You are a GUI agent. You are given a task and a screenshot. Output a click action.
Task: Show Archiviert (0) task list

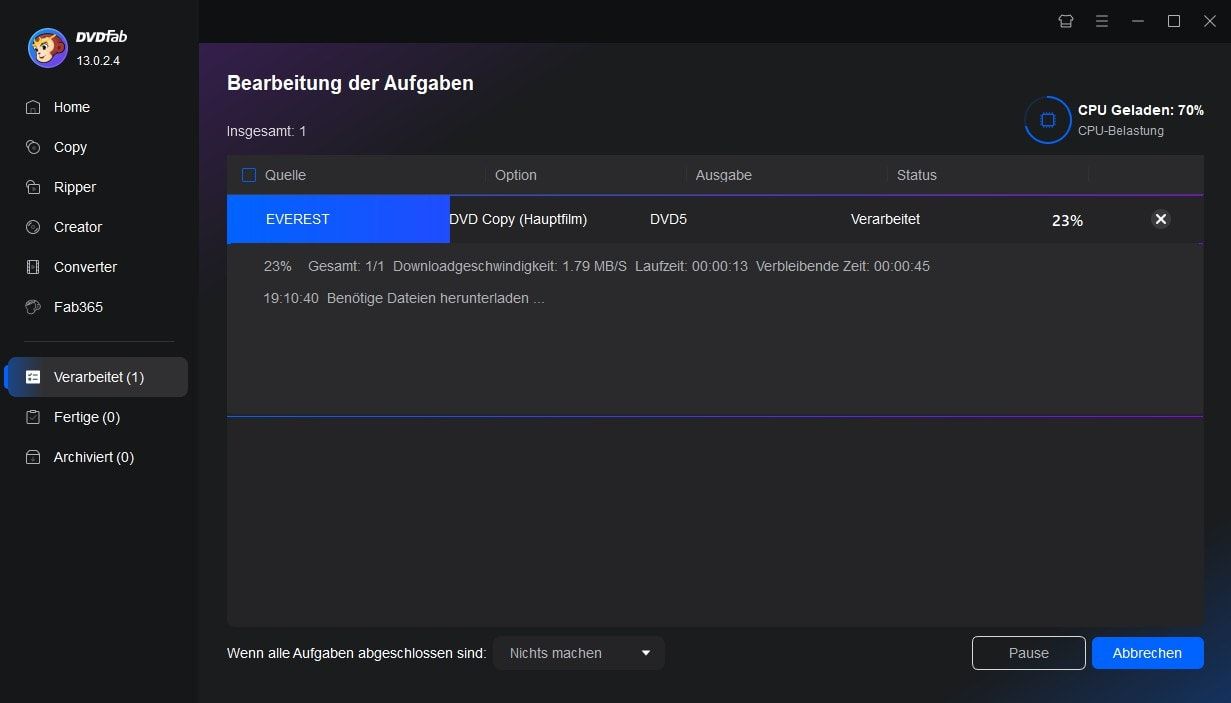point(94,457)
